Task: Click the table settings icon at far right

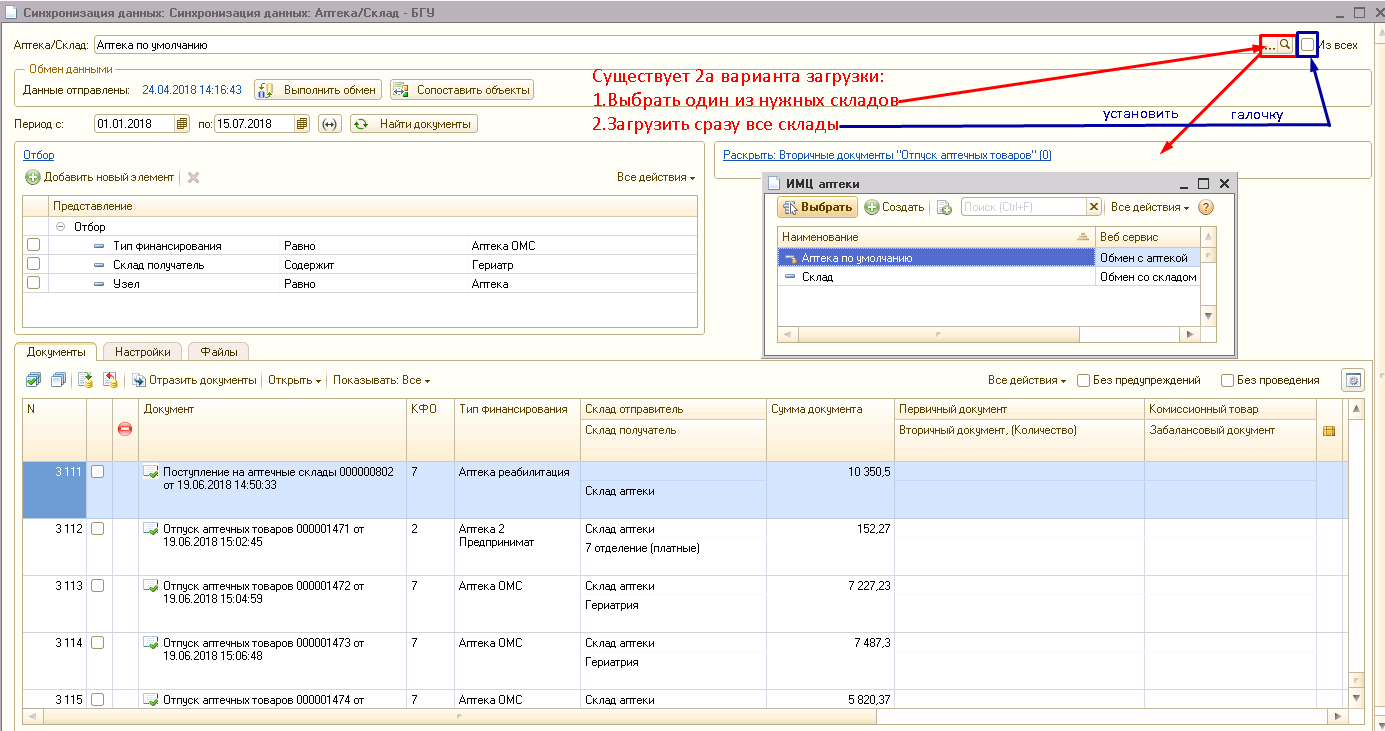Action: coord(1353,380)
